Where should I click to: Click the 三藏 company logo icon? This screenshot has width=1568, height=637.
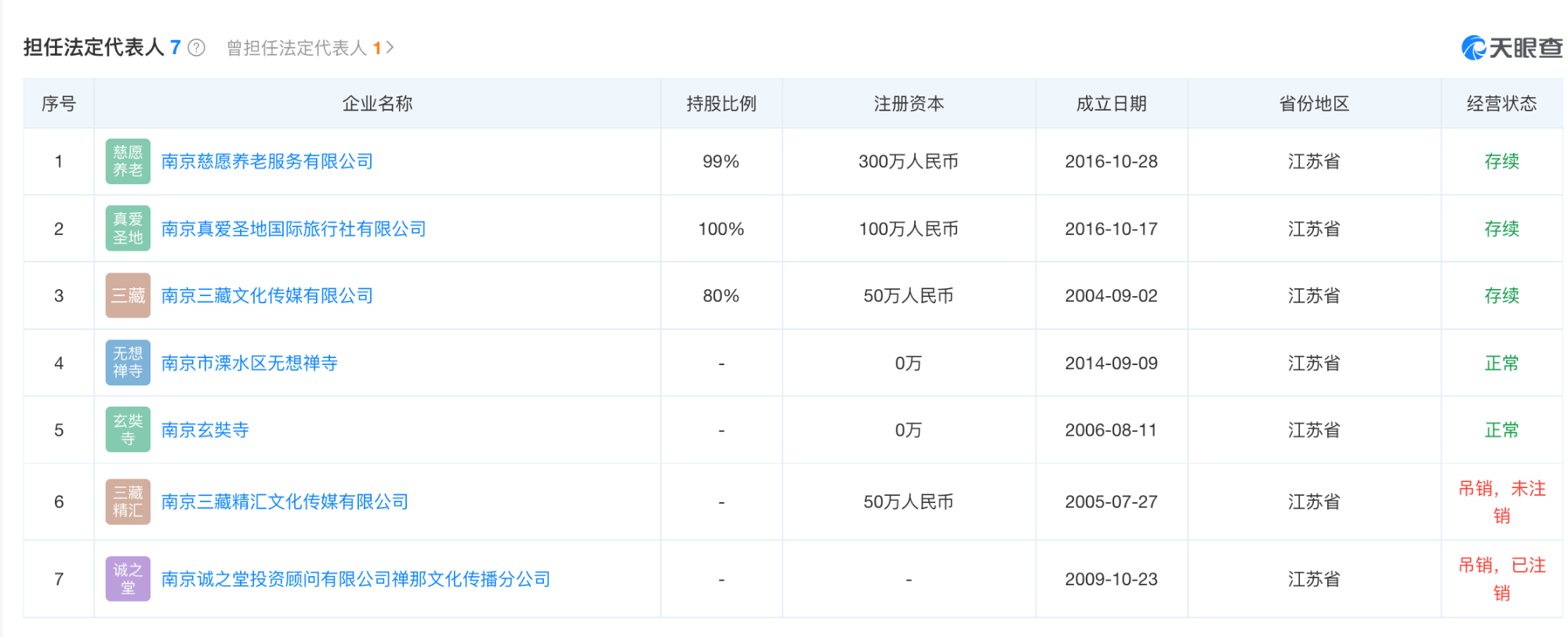(x=128, y=295)
